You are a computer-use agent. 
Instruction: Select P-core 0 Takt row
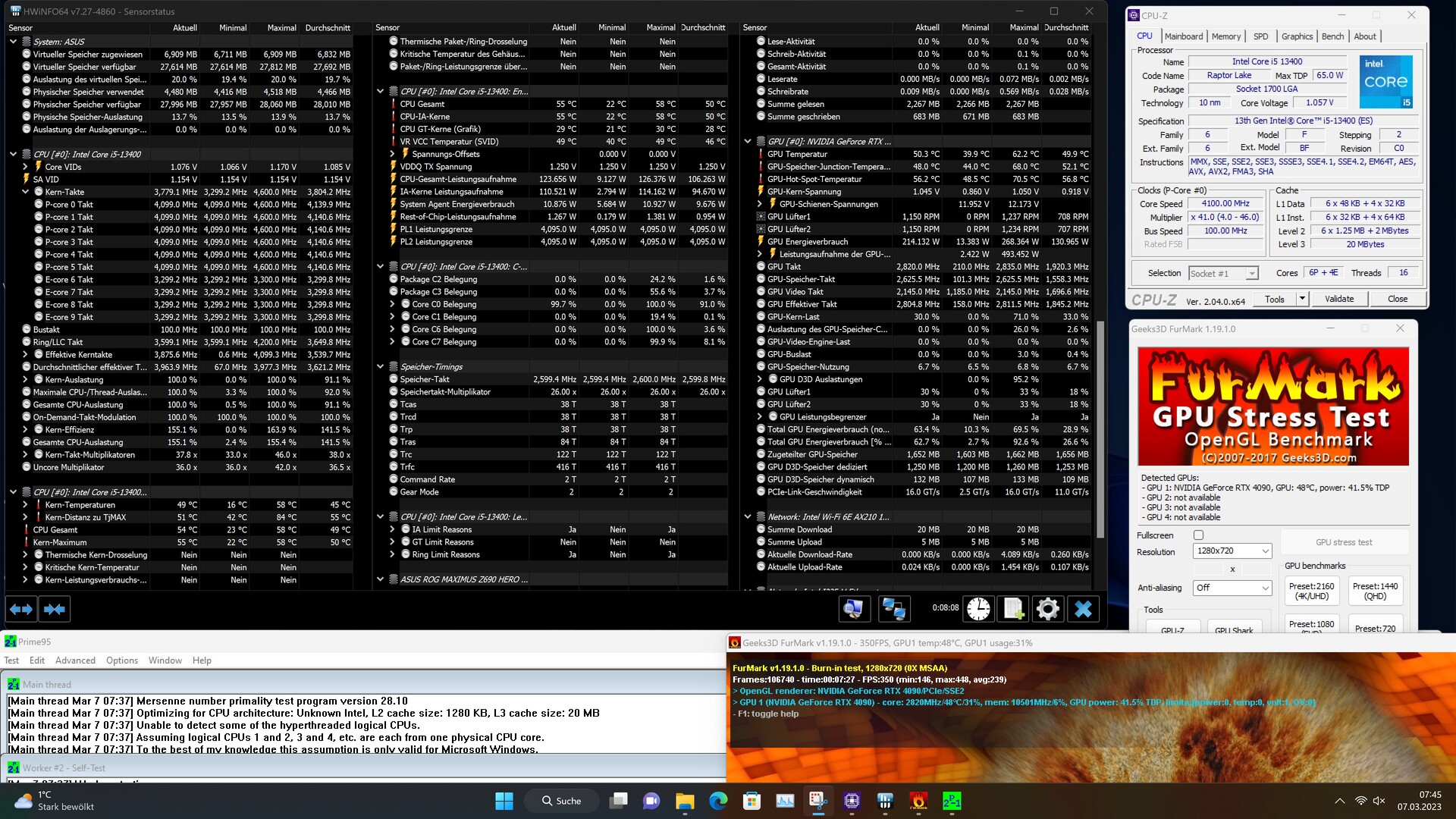[x=190, y=205]
